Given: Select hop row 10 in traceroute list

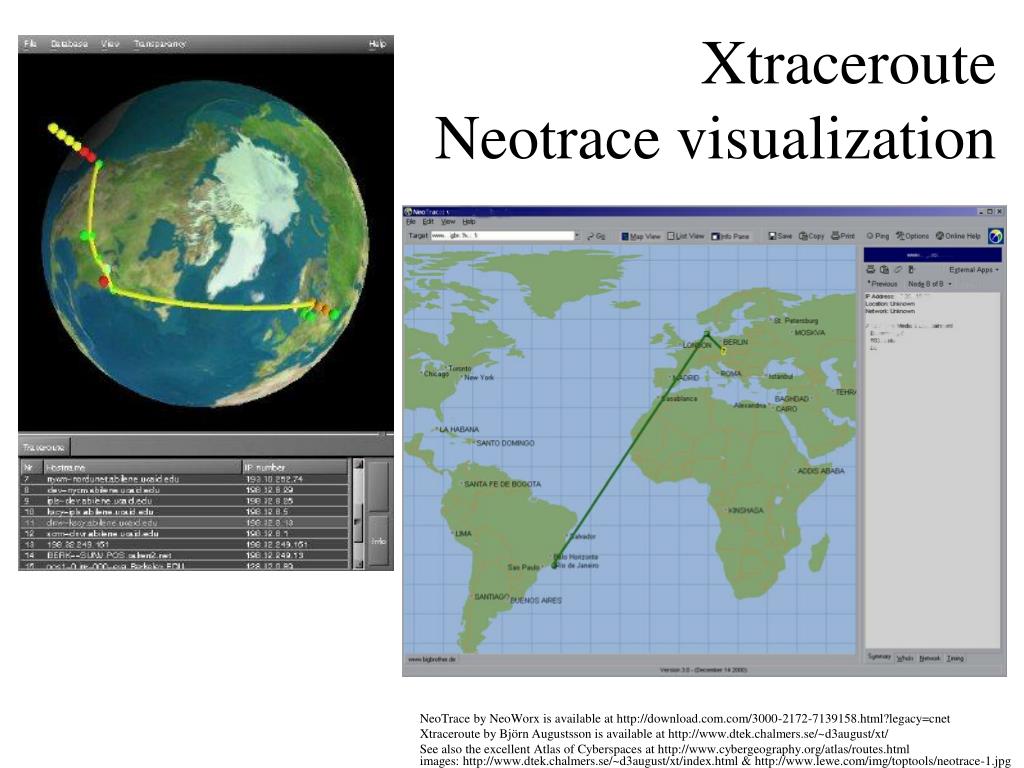Looking at the screenshot, I should point(185,512).
